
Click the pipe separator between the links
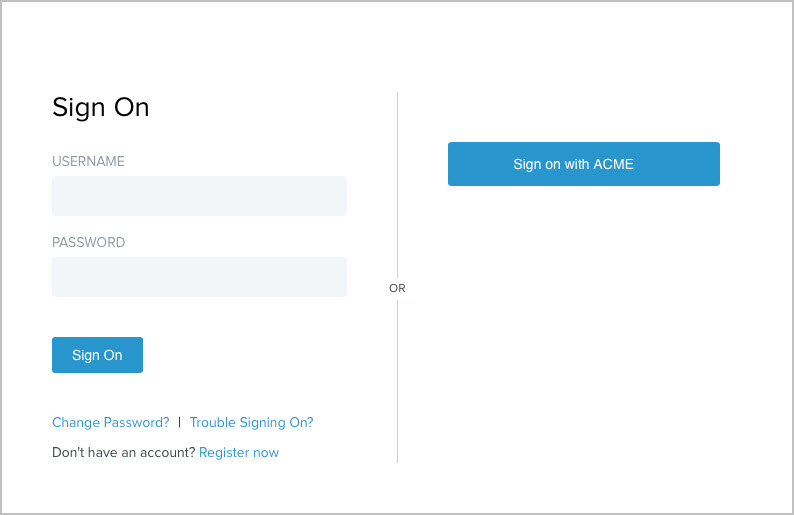coord(180,422)
